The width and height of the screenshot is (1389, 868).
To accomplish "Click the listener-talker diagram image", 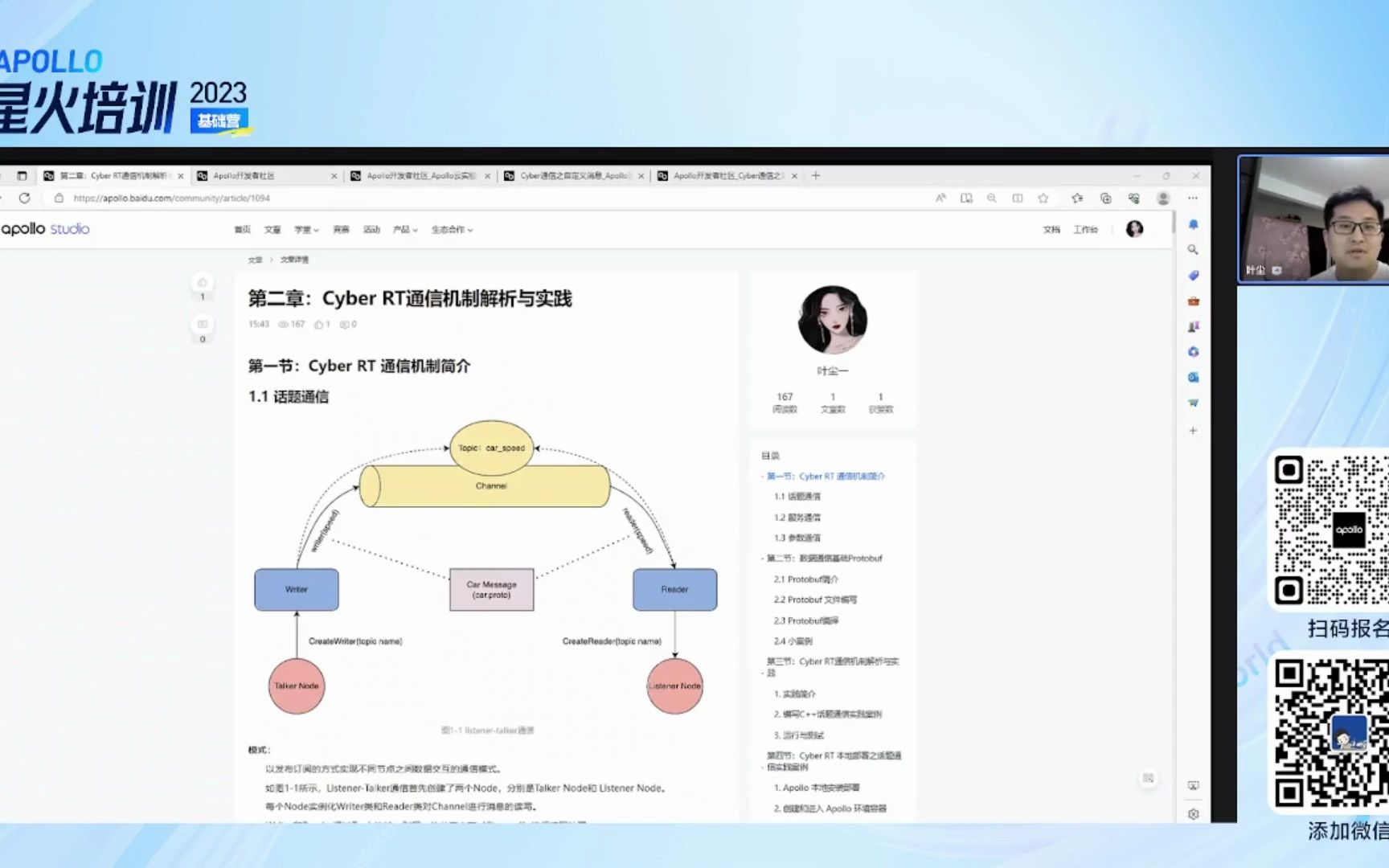I will (x=487, y=567).
